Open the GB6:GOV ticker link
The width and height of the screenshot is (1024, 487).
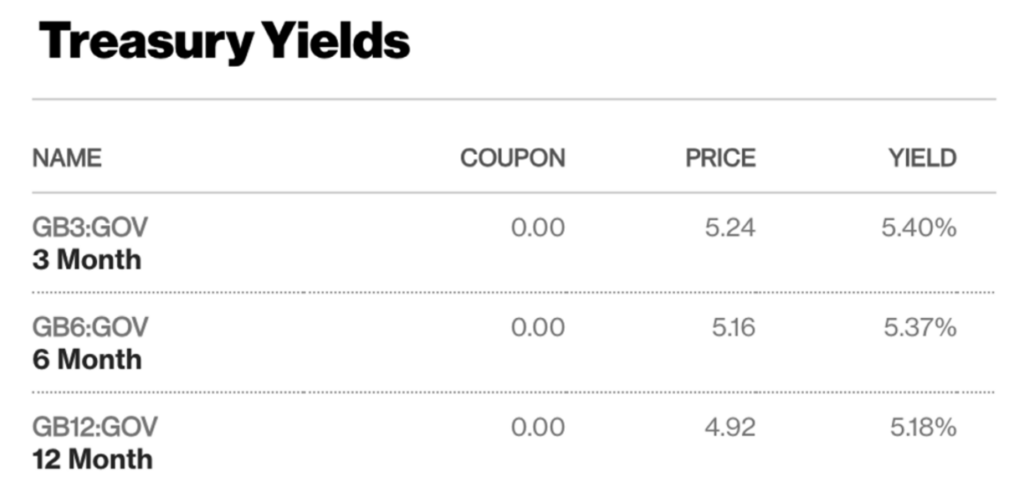coord(90,326)
